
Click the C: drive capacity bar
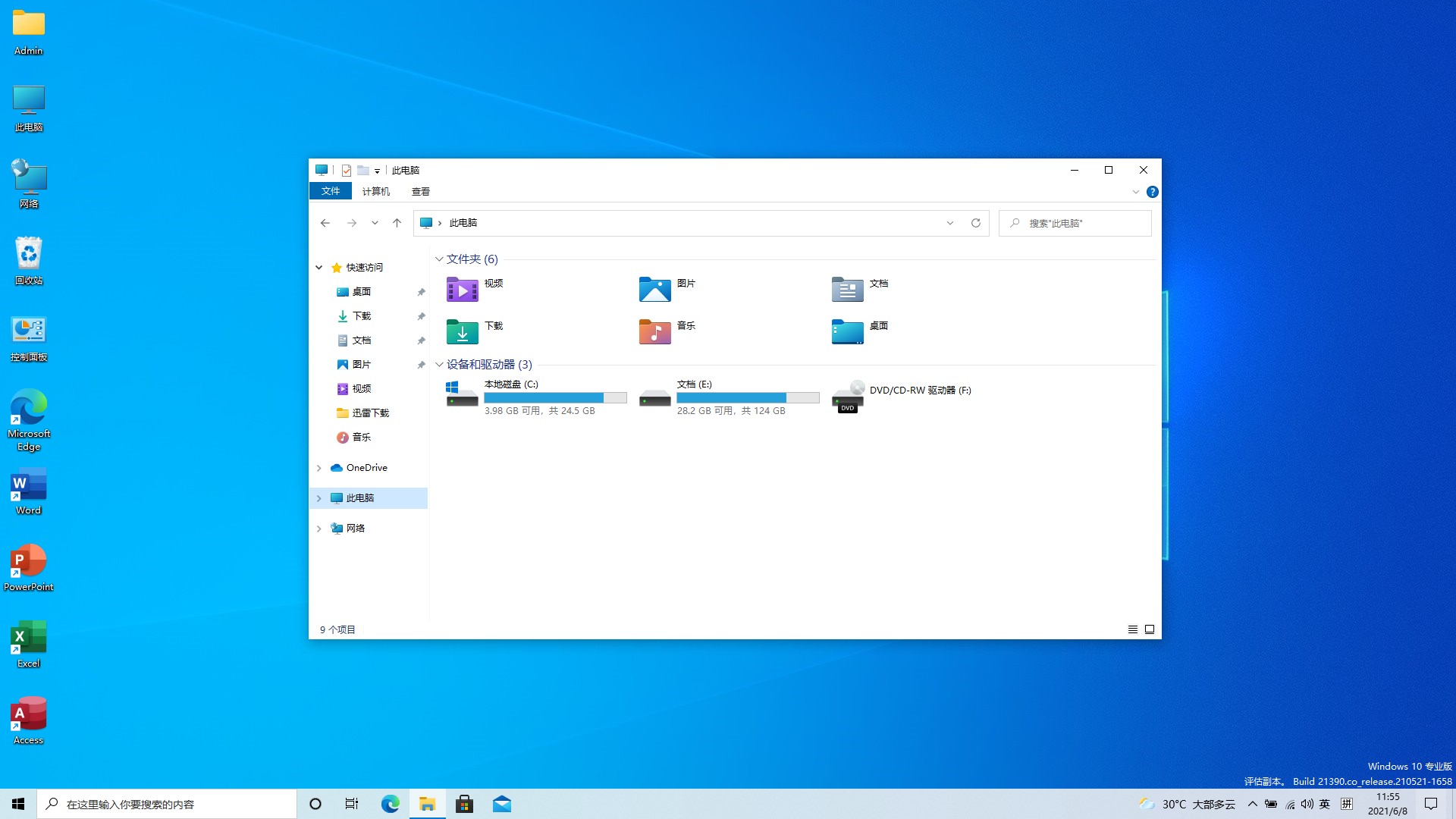[x=555, y=397]
